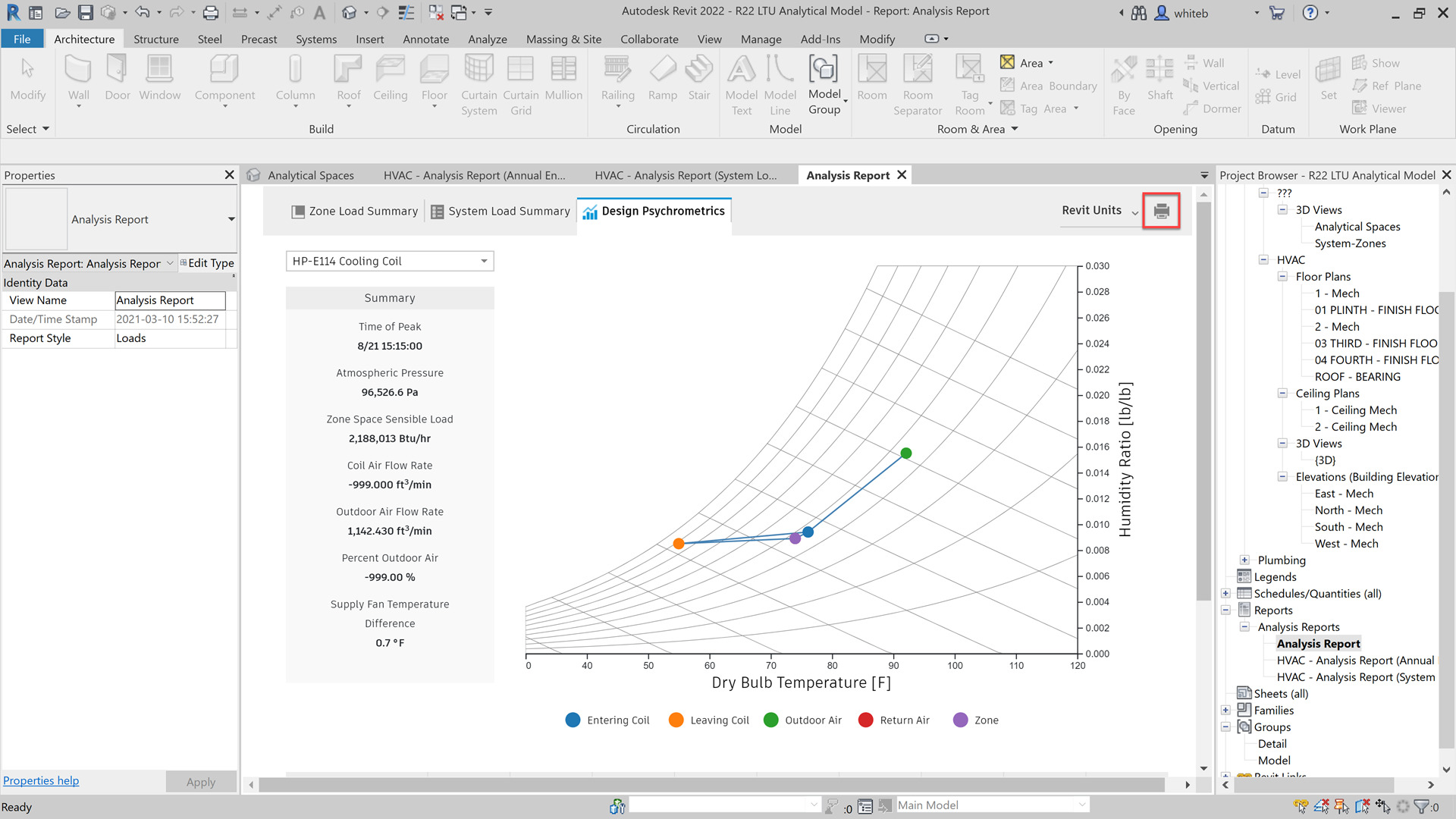1456x819 pixels.
Task: Expand the Plumbing node in Project Browser
Action: pos(1244,560)
